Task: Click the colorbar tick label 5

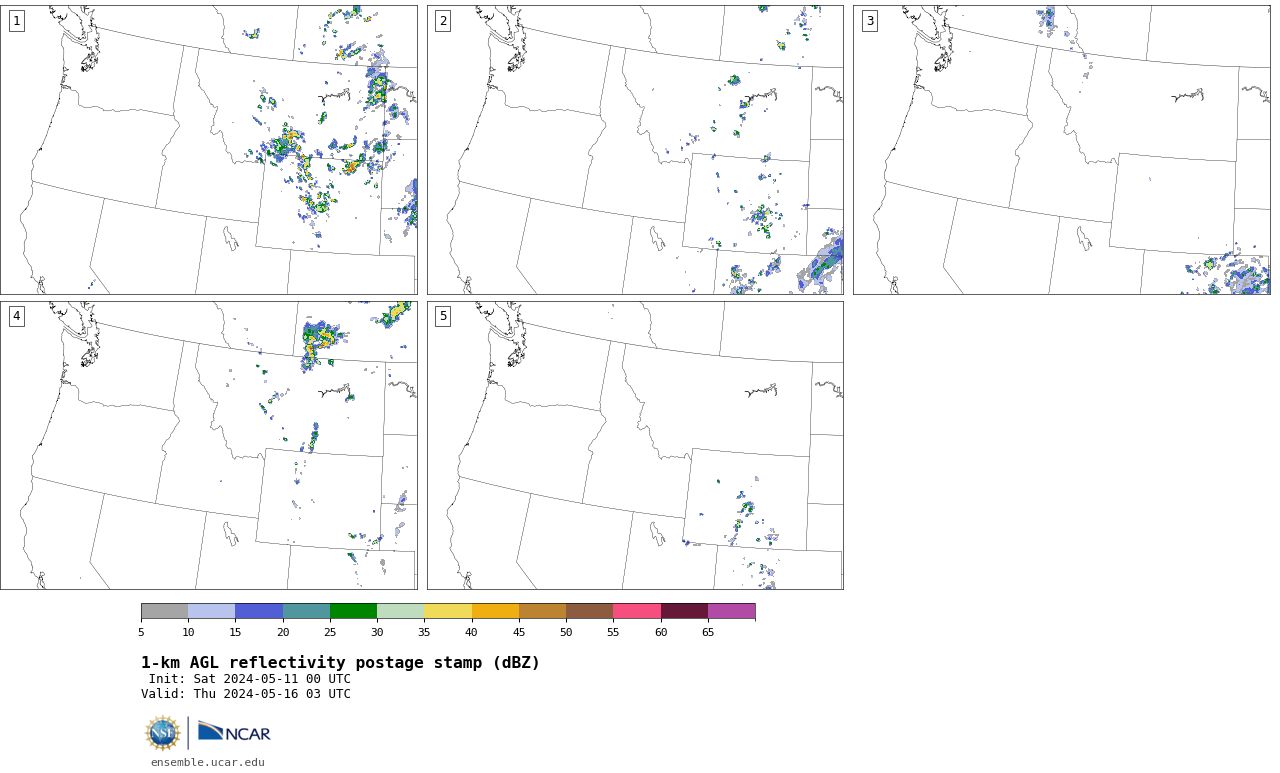Action: (x=141, y=632)
